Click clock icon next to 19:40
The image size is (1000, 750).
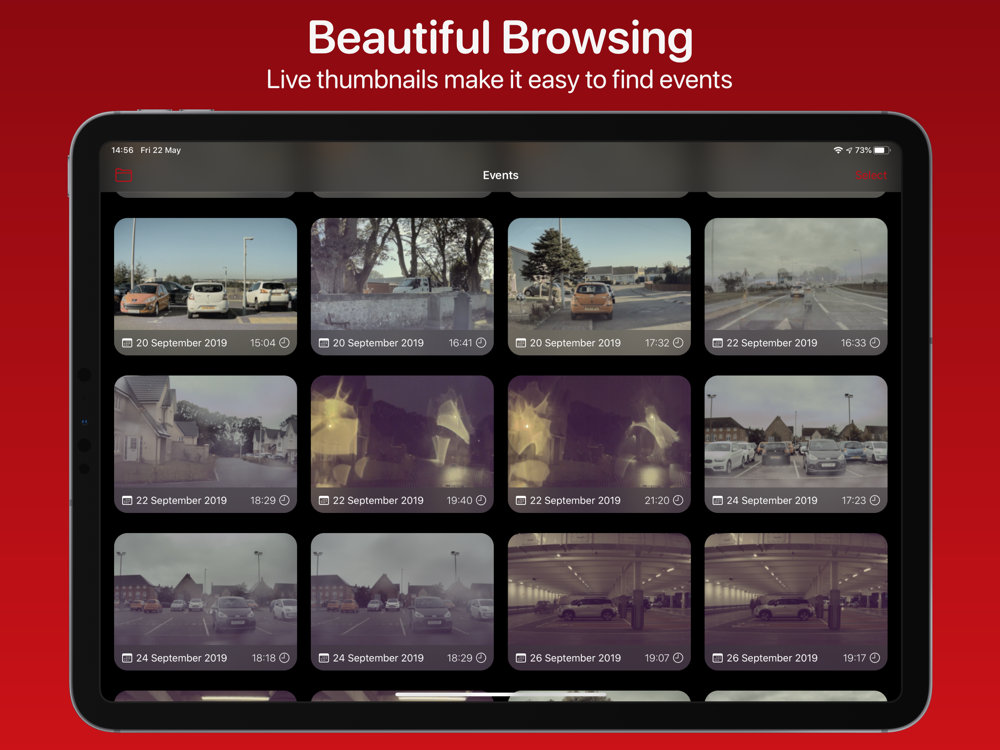coord(481,500)
